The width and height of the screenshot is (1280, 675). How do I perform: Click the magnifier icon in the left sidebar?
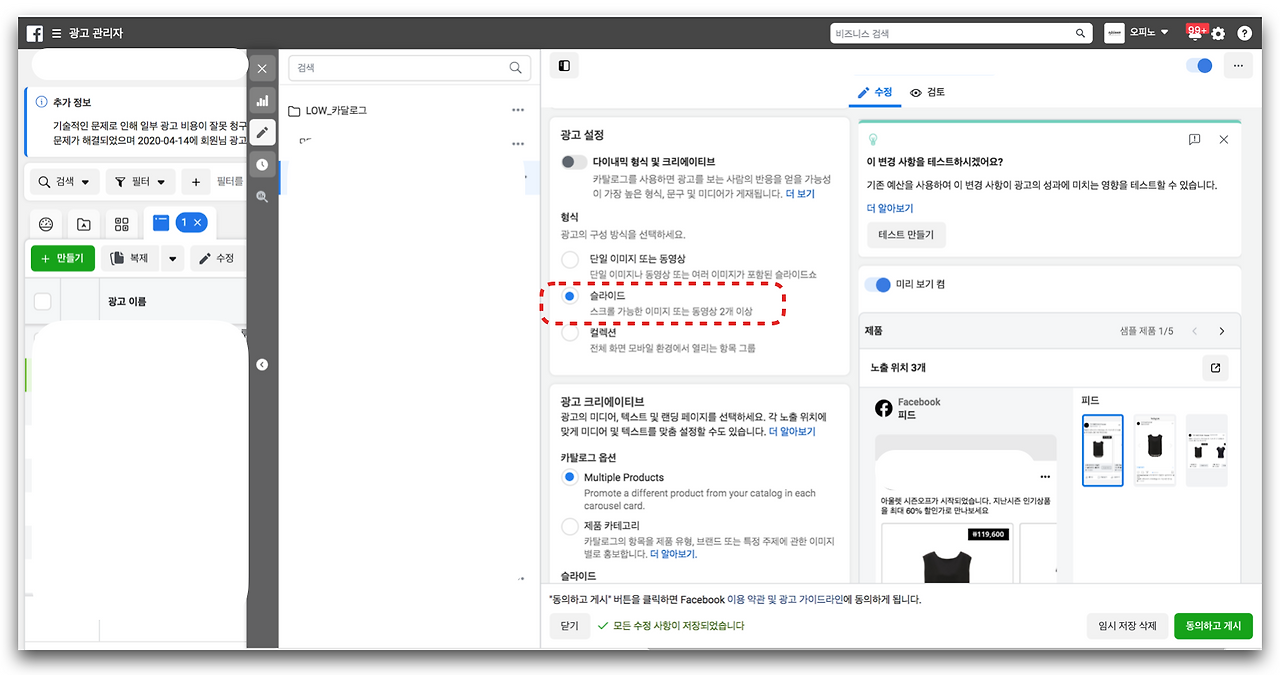pos(262,196)
